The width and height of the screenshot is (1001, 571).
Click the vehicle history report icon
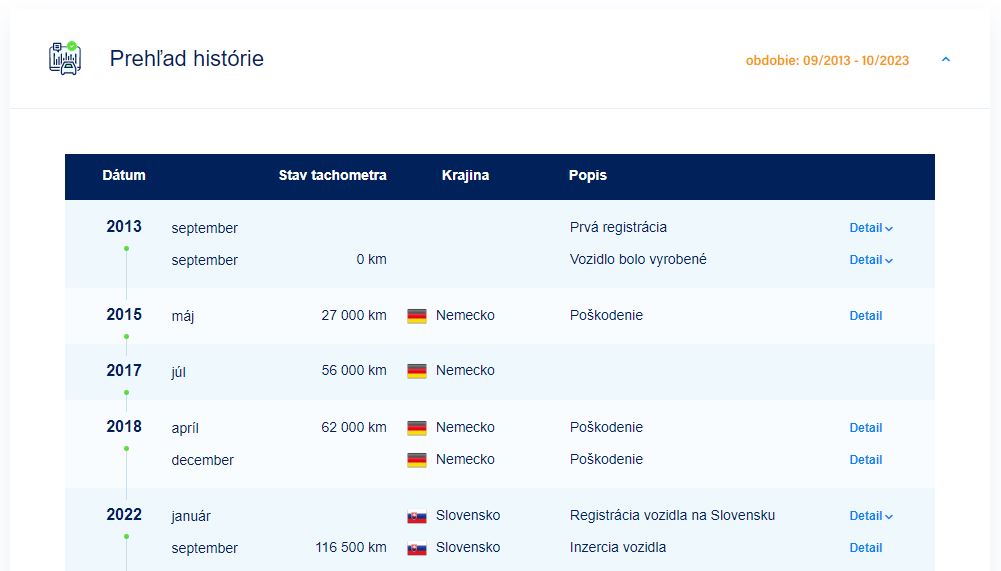pos(65,59)
